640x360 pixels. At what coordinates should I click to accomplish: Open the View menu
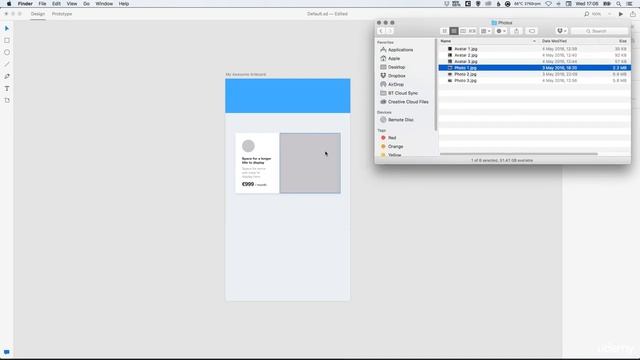72,4
